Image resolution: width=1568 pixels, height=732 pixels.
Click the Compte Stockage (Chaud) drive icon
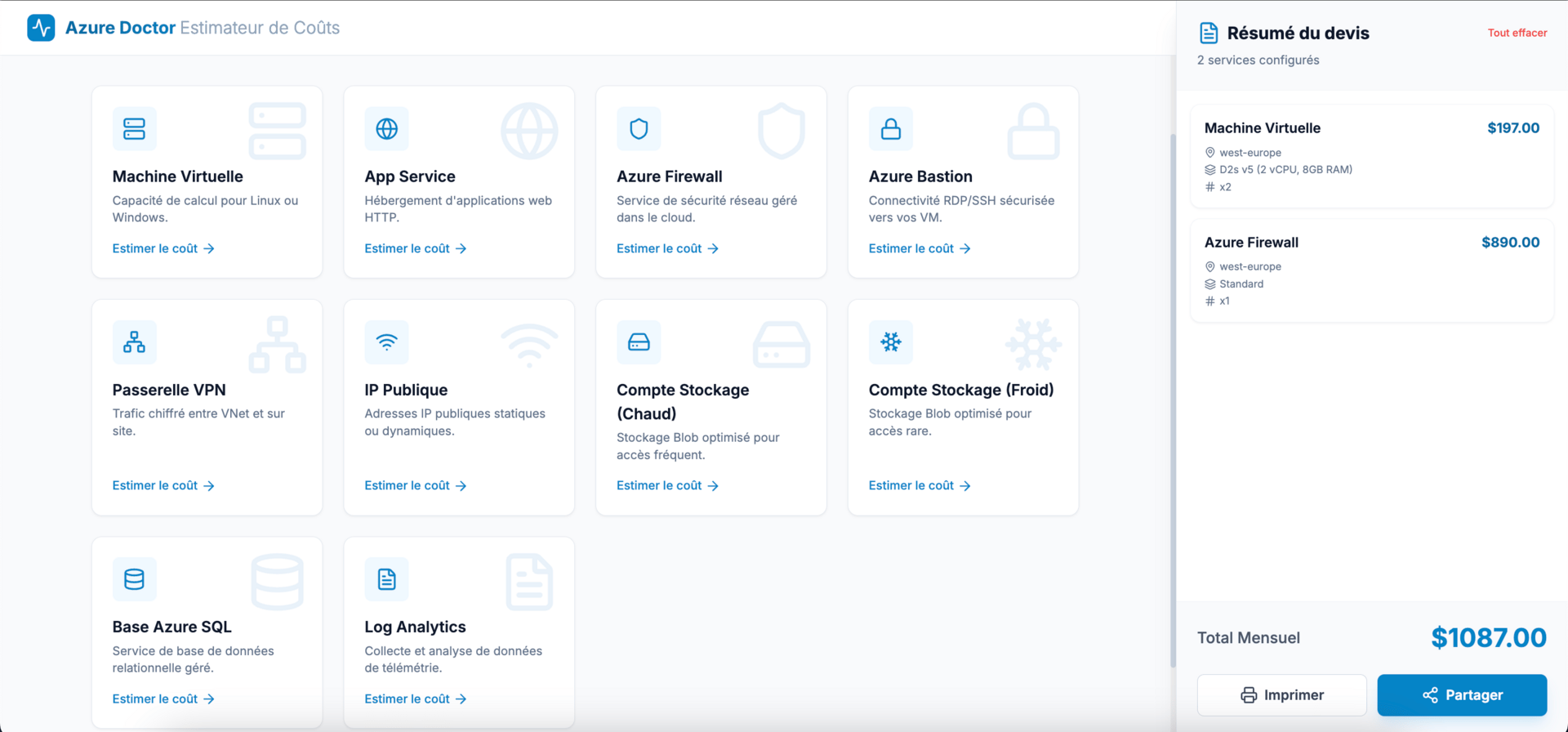coord(639,342)
